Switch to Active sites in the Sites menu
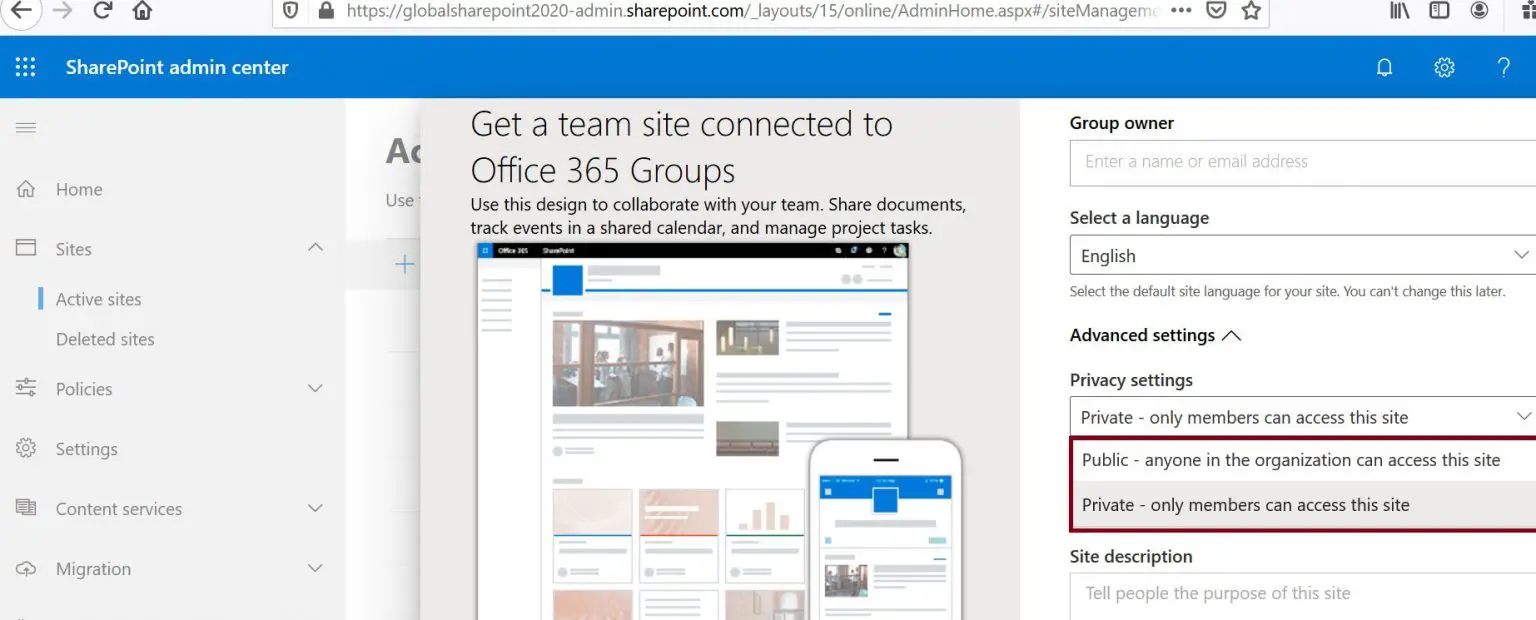This screenshot has width=1536, height=620. [98, 298]
